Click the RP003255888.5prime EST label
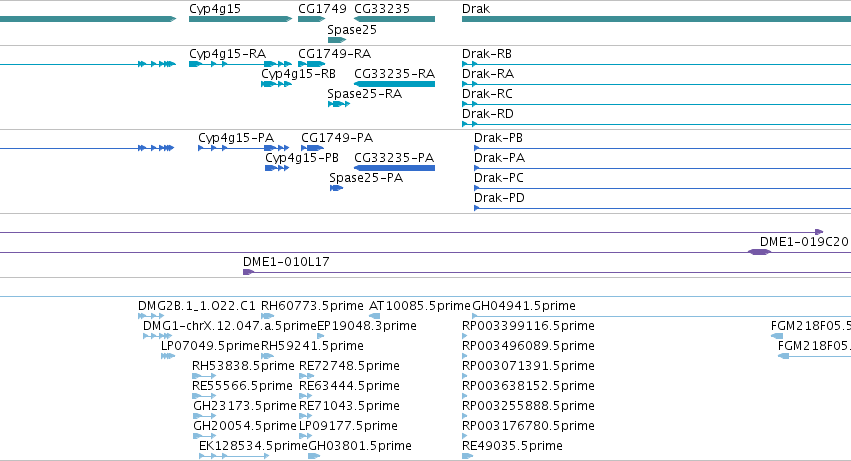851x461 pixels. [528, 407]
